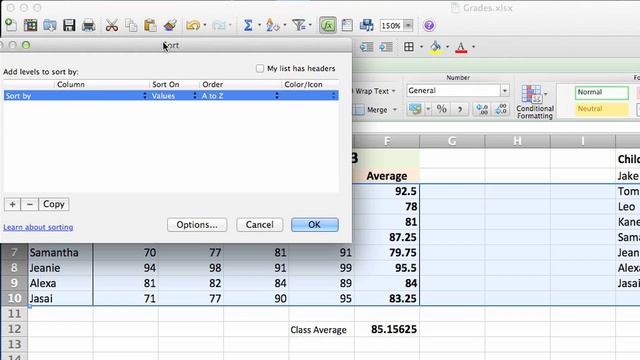
Task: Select row 10 header
Action: [x=14, y=298]
